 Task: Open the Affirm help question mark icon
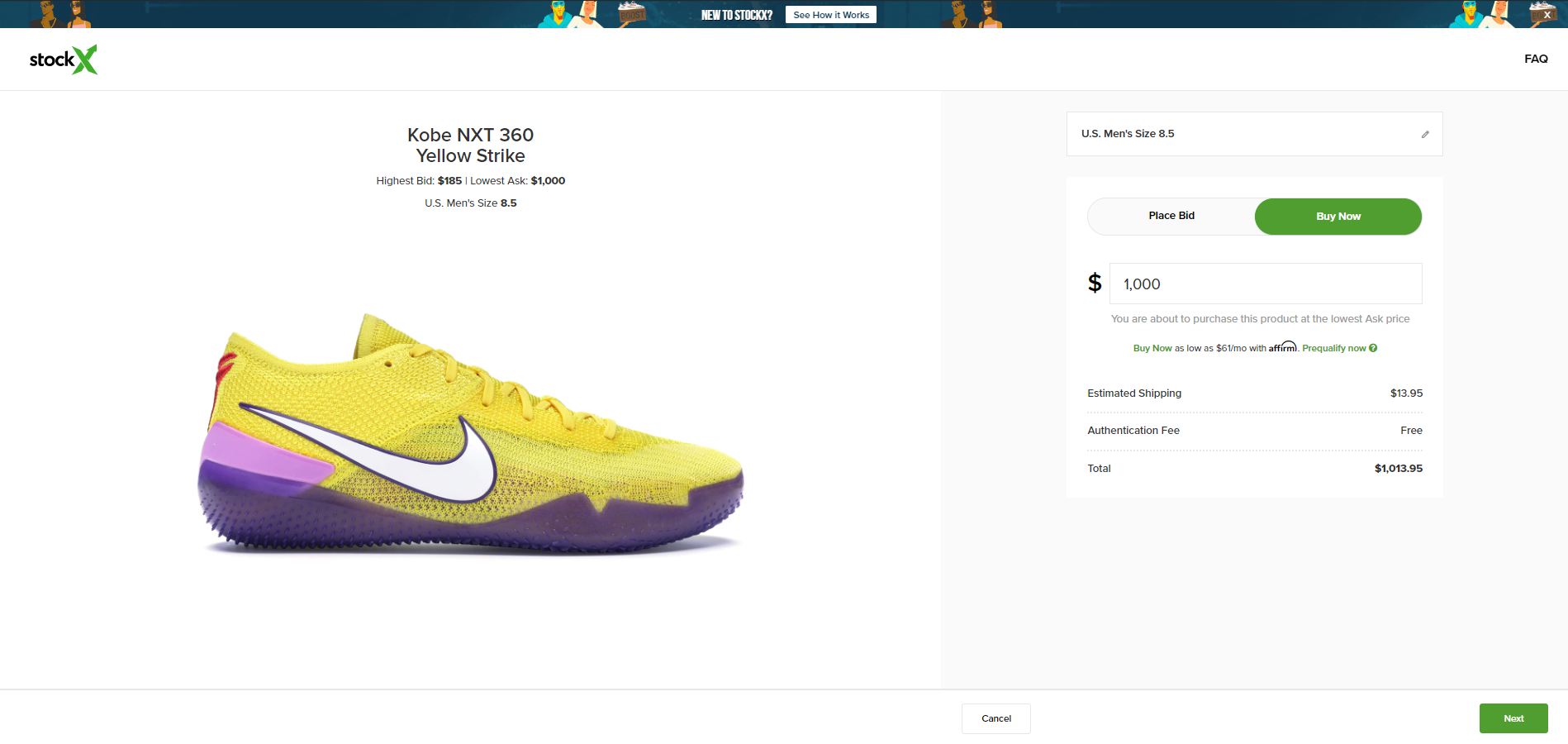(1373, 348)
